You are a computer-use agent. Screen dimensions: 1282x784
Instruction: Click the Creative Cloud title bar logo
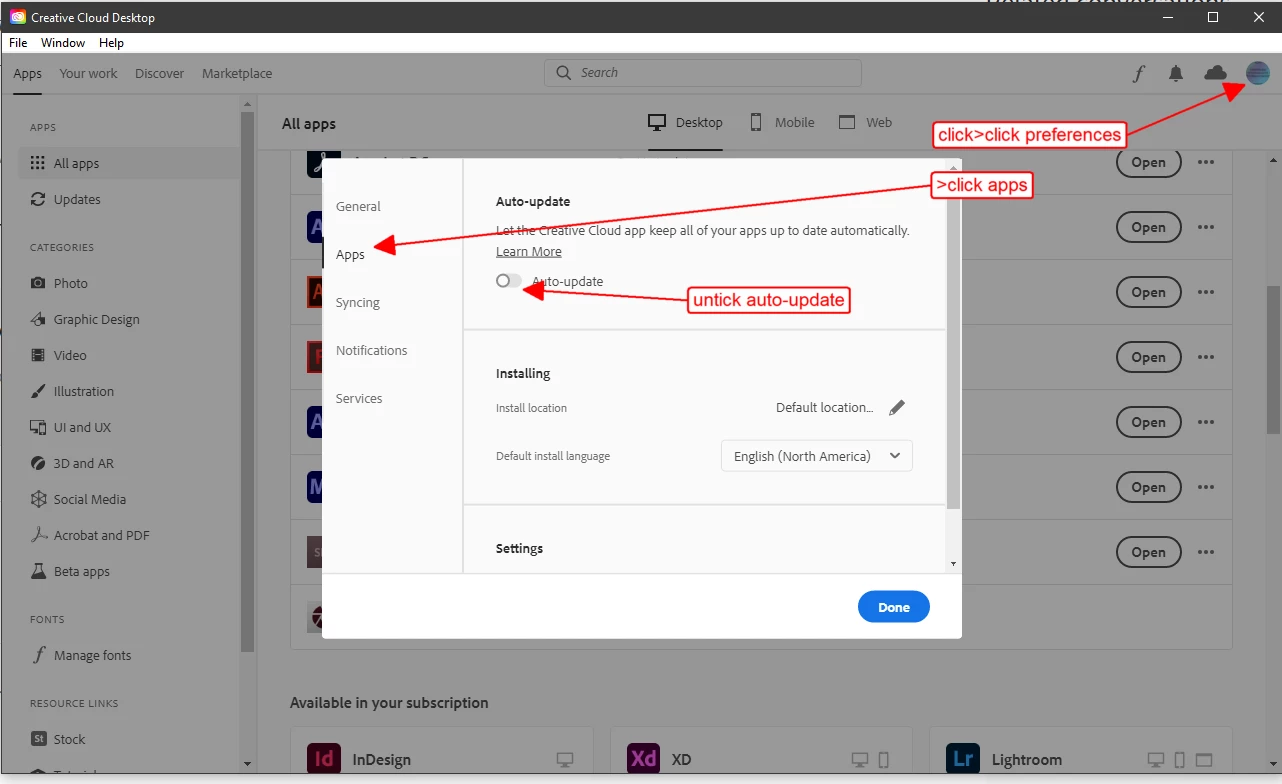pos(18,17)
